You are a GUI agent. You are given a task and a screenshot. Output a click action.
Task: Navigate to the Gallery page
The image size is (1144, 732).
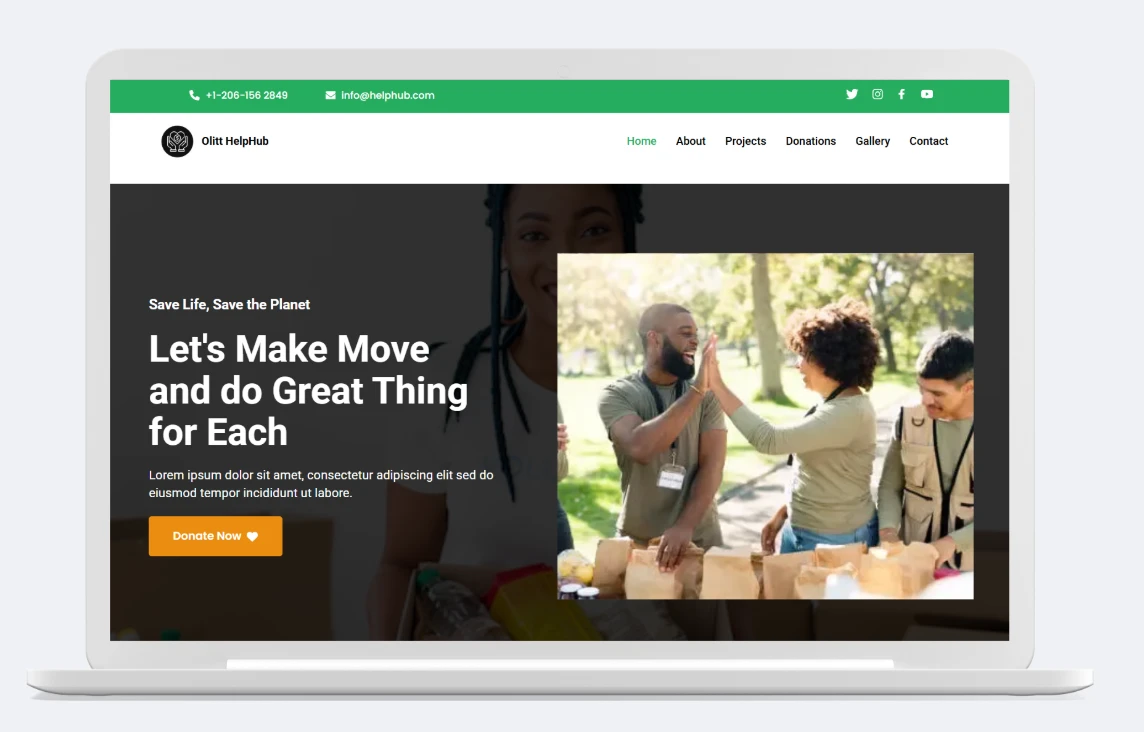click(872, 141)
